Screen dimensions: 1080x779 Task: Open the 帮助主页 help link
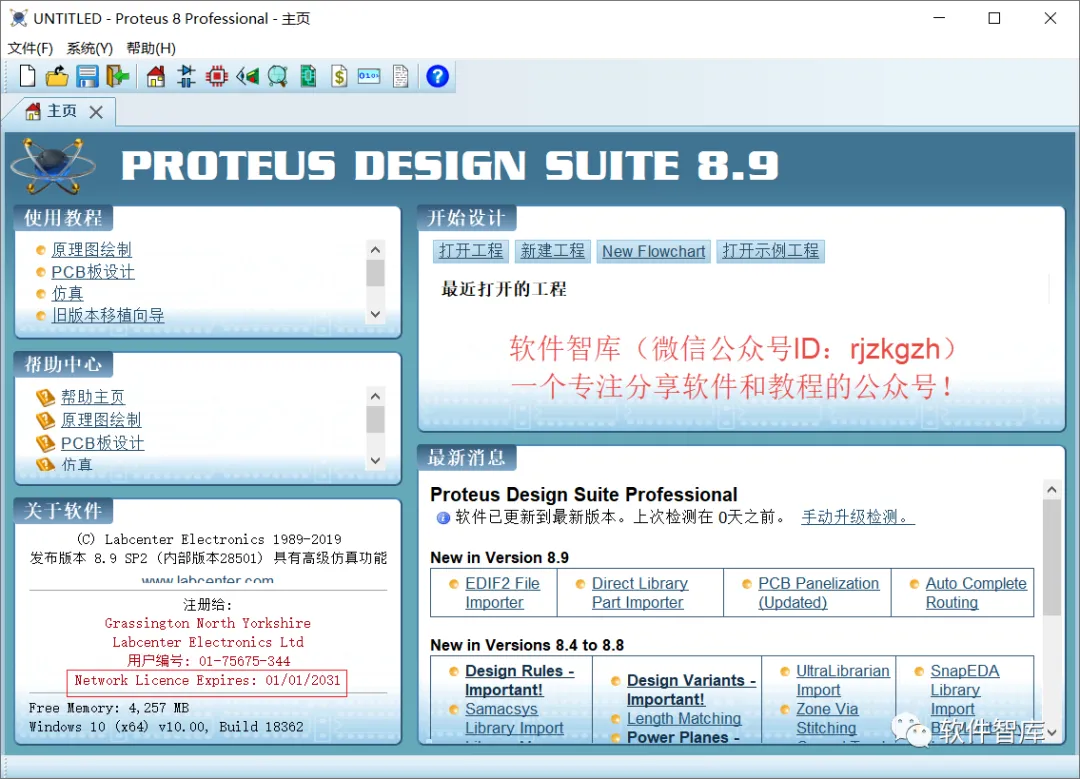click(93, 397)
